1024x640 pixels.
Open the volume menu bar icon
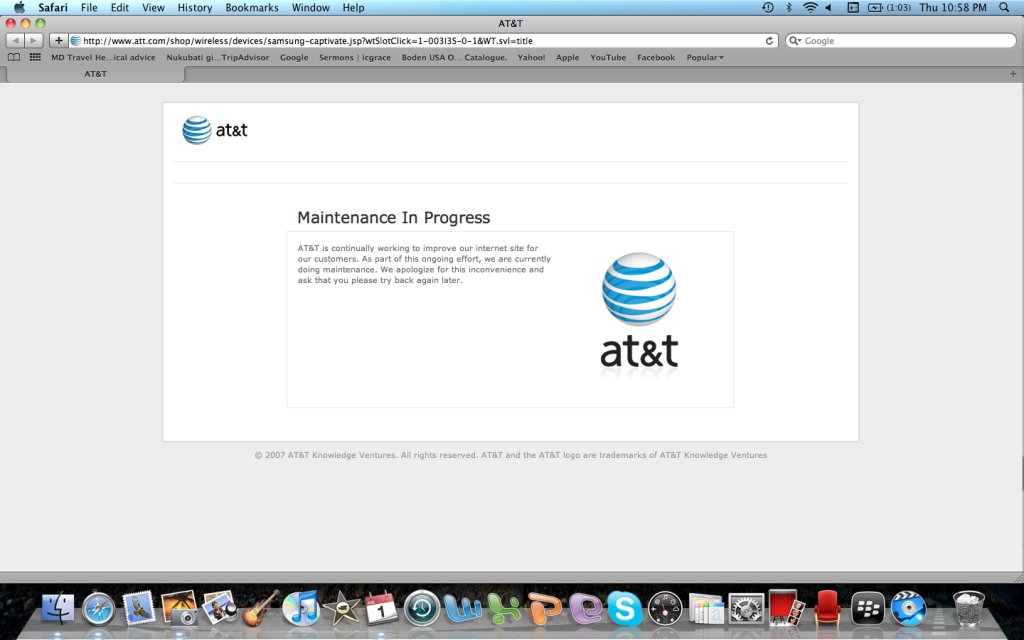[x=829, y=7]
